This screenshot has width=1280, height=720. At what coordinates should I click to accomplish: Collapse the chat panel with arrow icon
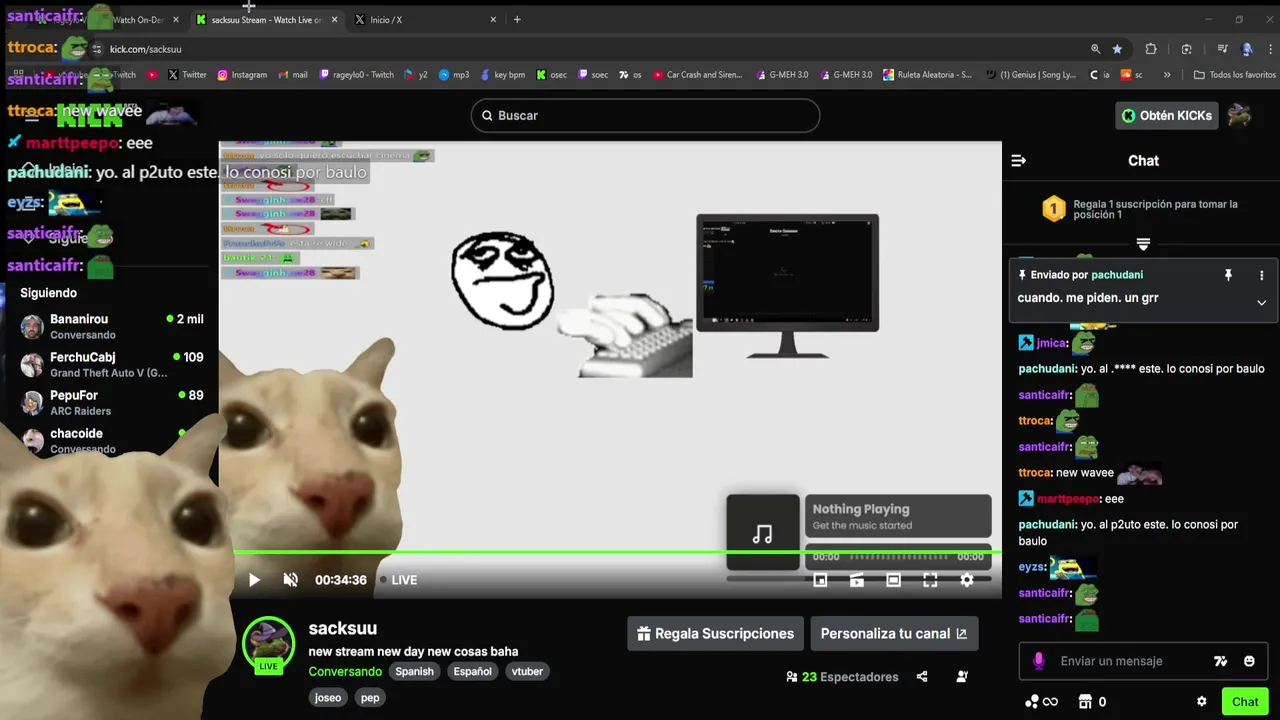click(1019, 161)
